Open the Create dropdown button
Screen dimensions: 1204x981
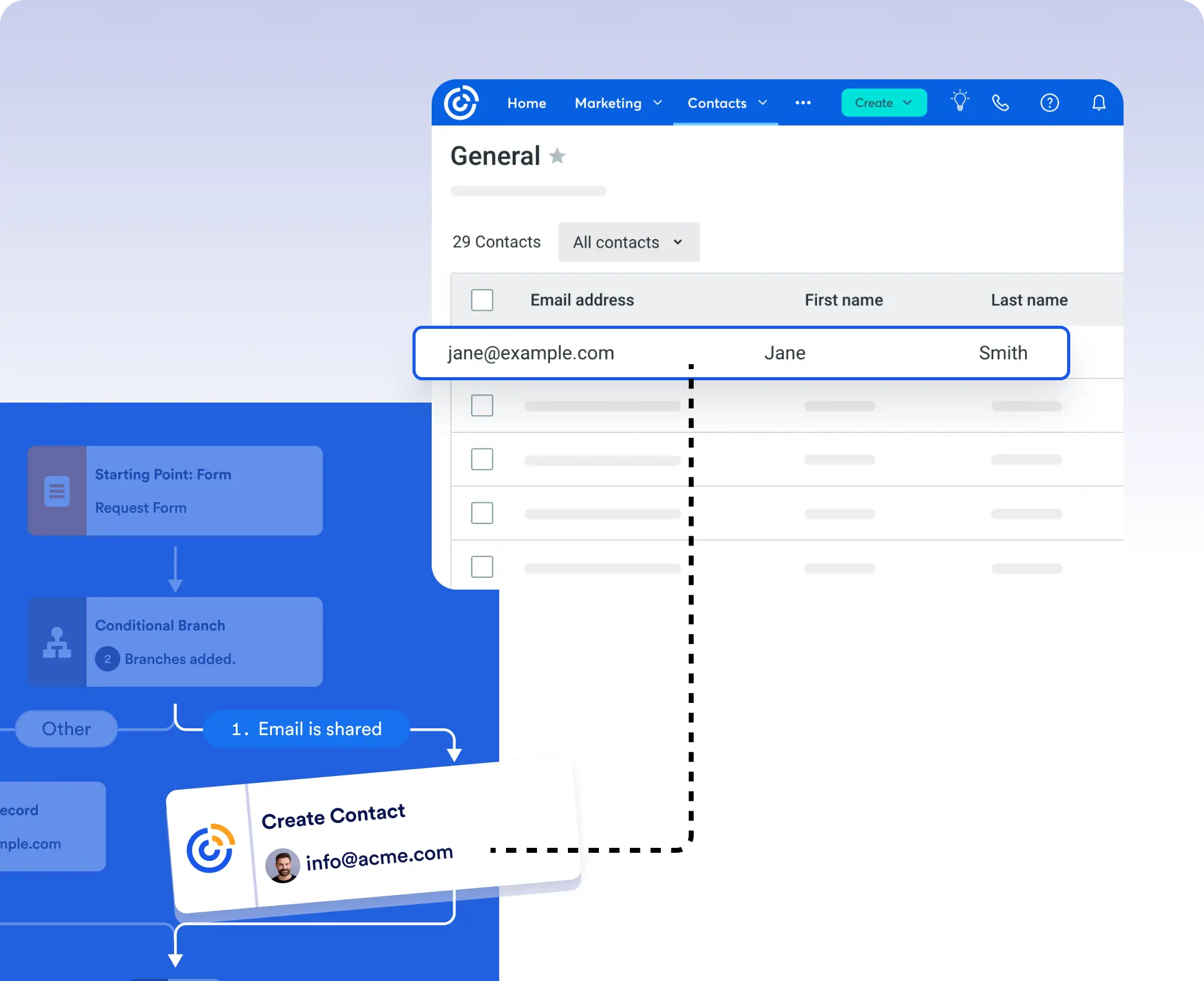[883, 103]
